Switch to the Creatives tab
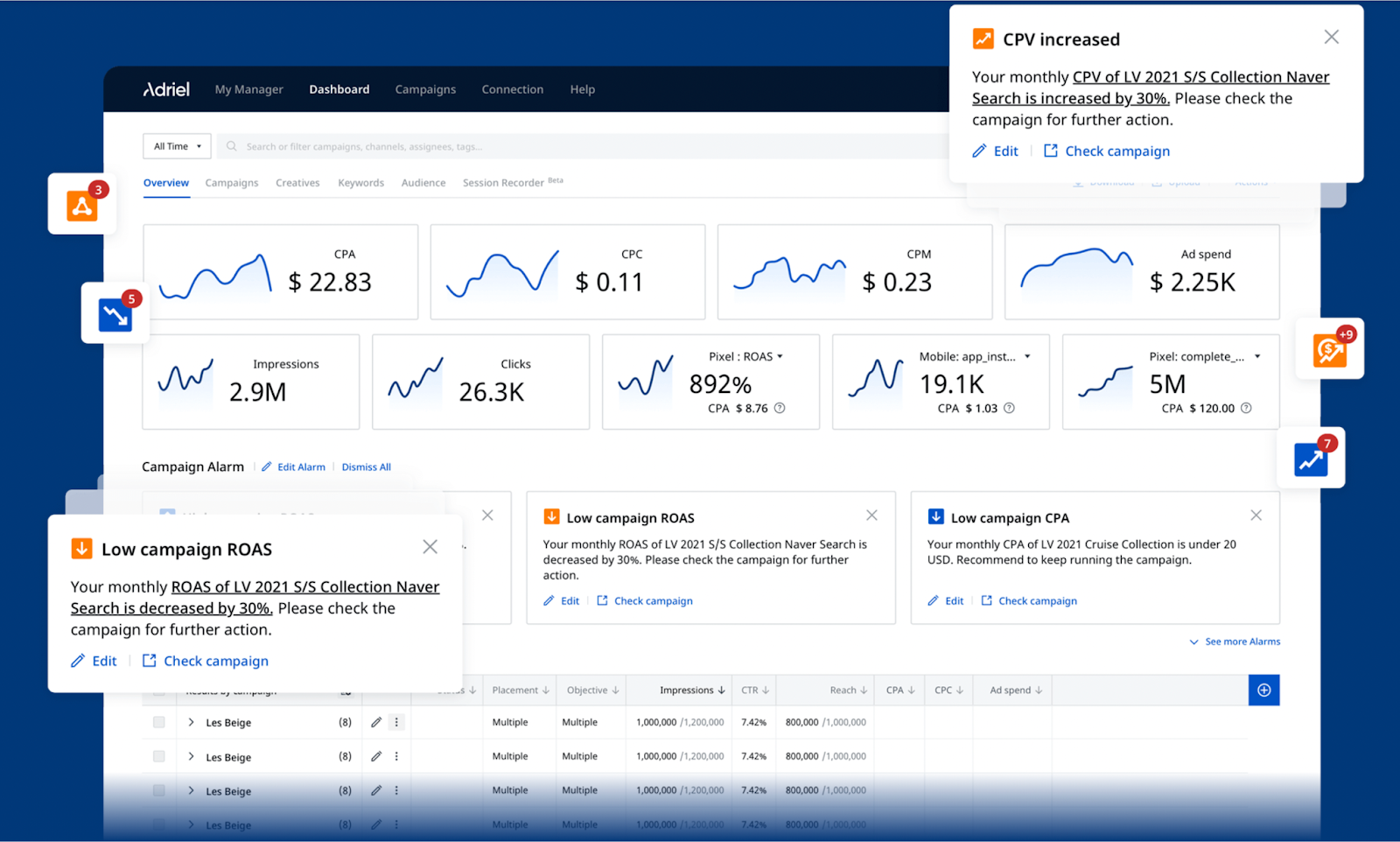 297,183
